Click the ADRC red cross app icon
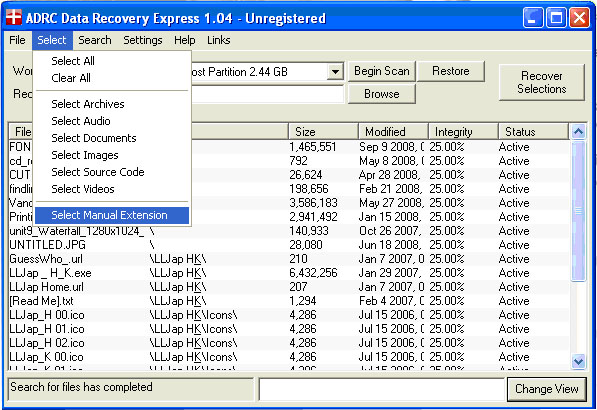 [14, 18]
